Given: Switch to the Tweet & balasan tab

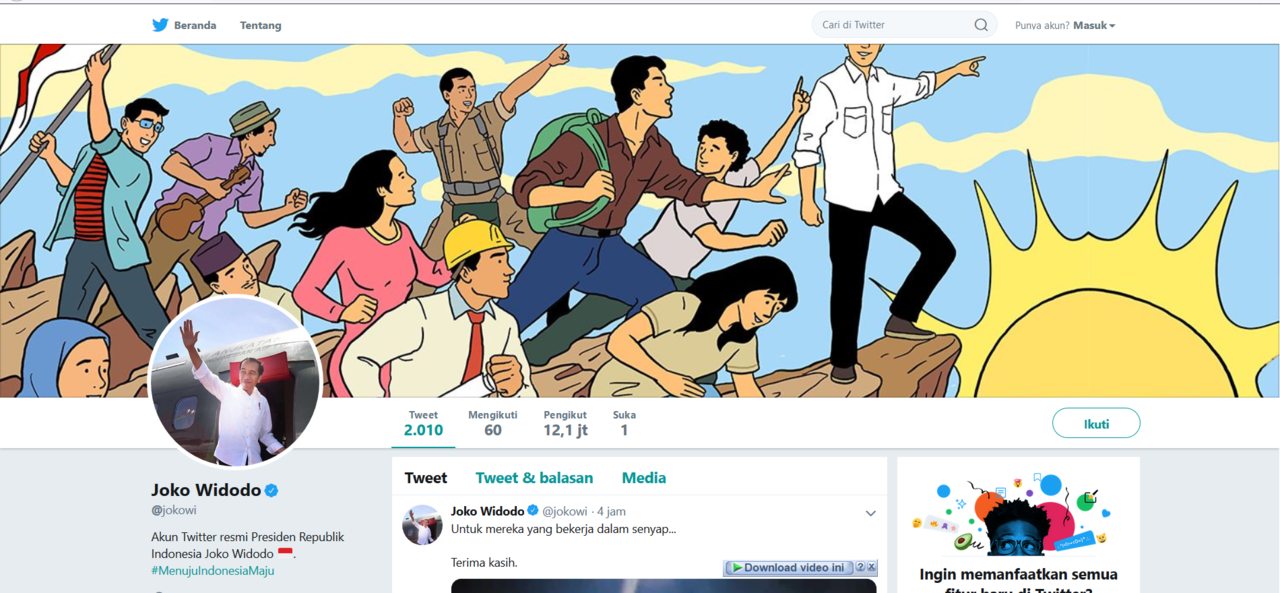Looking at the screenshot, I should 534,478.
